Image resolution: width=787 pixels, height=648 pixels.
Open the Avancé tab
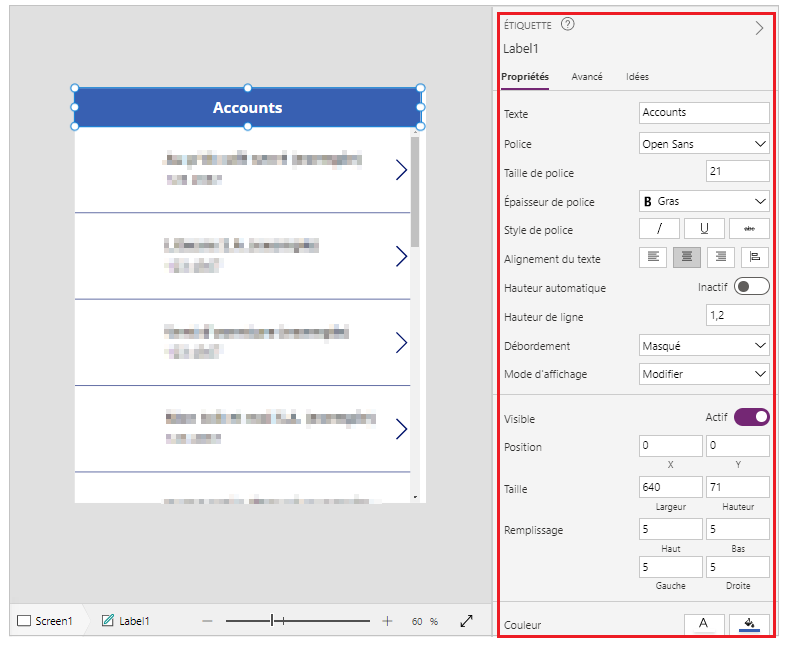click(587, 77)
